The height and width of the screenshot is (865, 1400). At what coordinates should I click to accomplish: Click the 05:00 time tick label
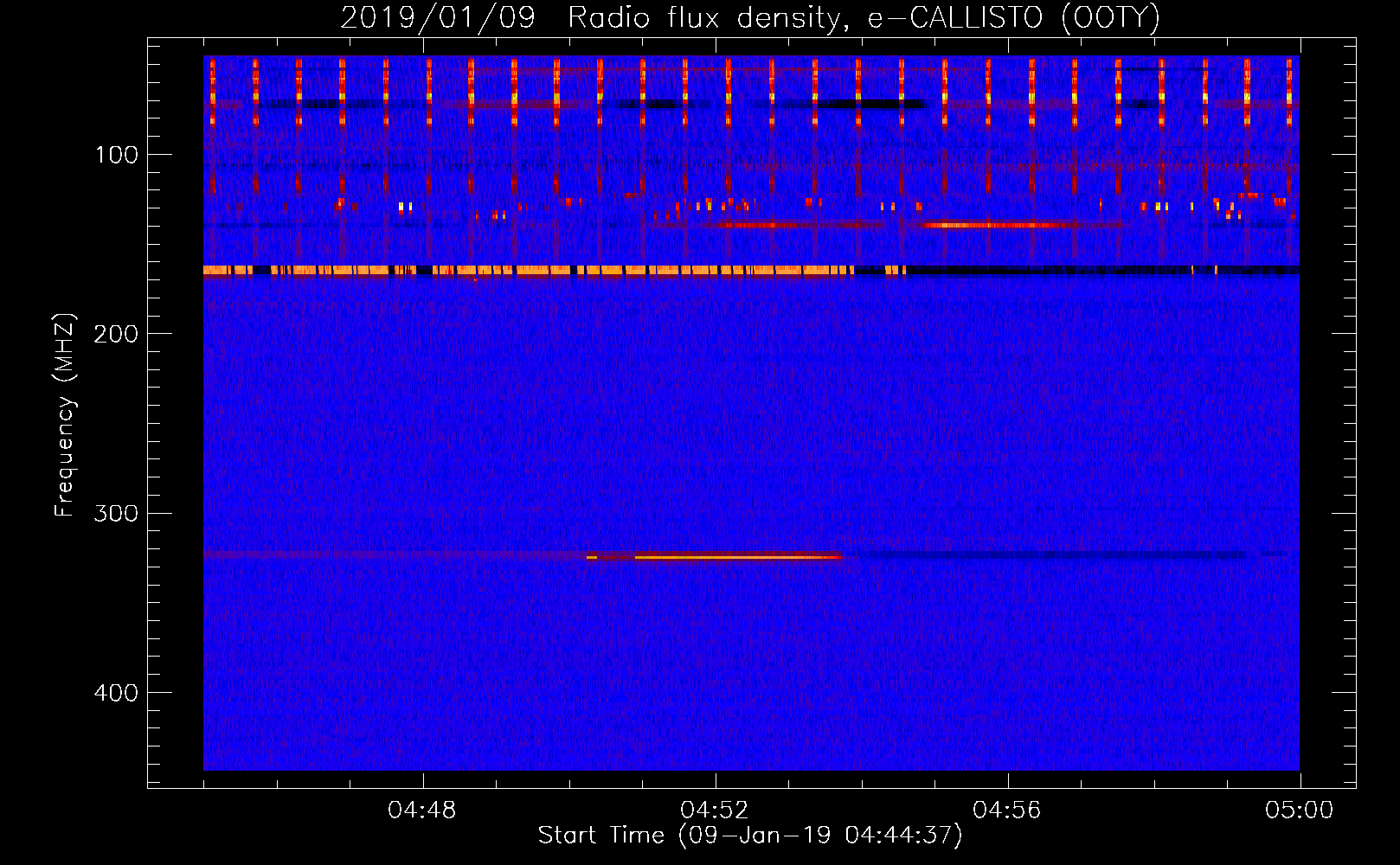1300,811
